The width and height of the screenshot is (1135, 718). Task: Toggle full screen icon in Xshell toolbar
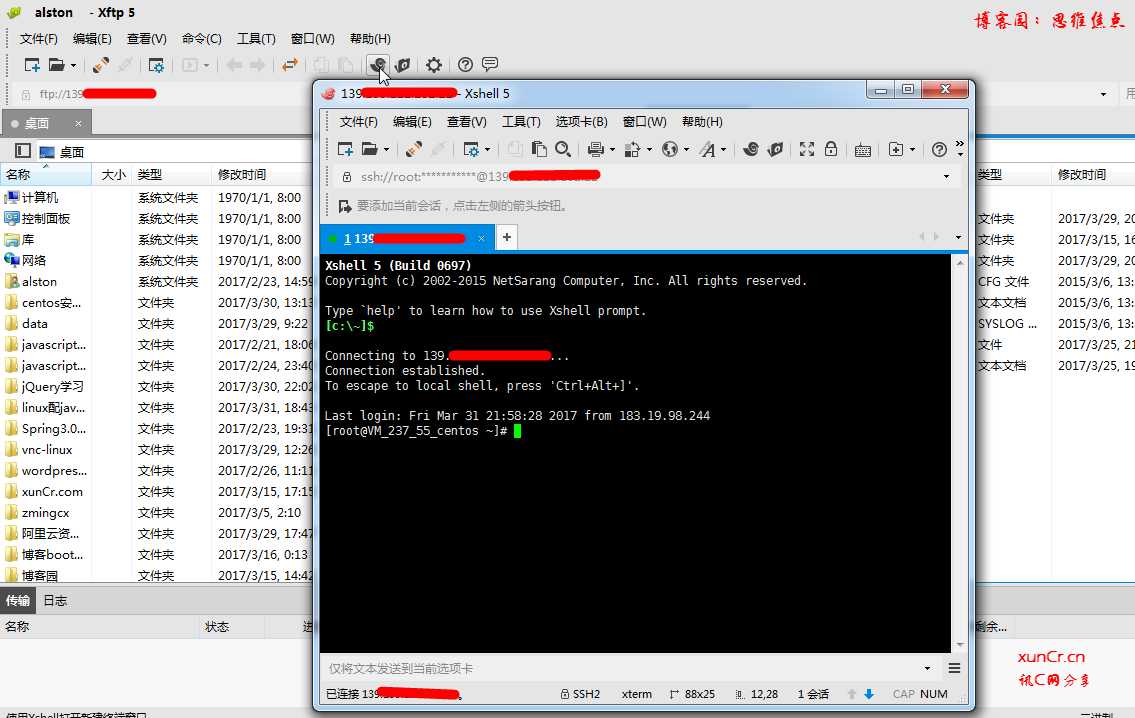pyautogui.click(x=807, y=149)
